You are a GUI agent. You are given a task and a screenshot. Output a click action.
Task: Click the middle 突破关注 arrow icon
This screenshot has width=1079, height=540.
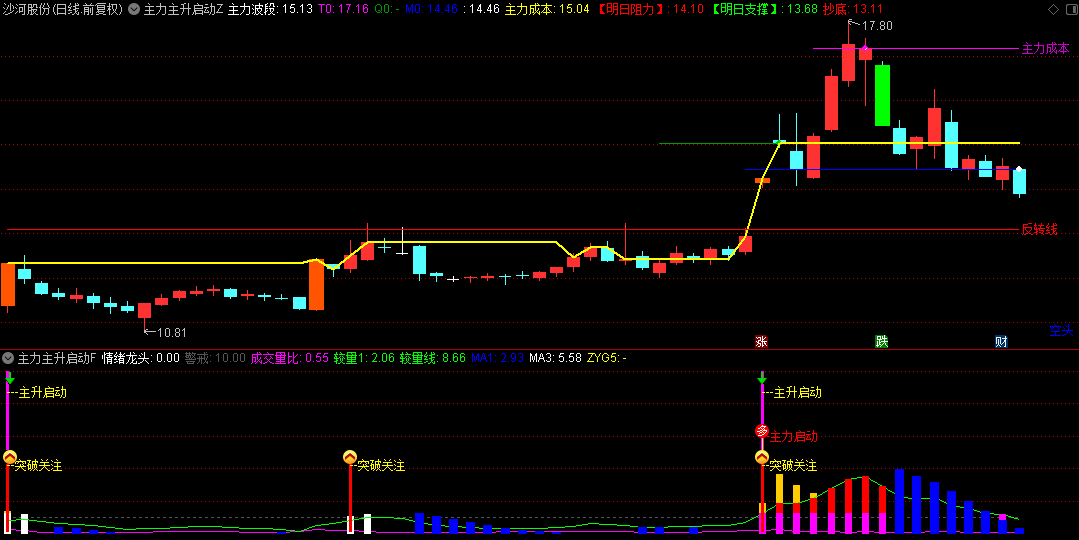click(350, 457)
